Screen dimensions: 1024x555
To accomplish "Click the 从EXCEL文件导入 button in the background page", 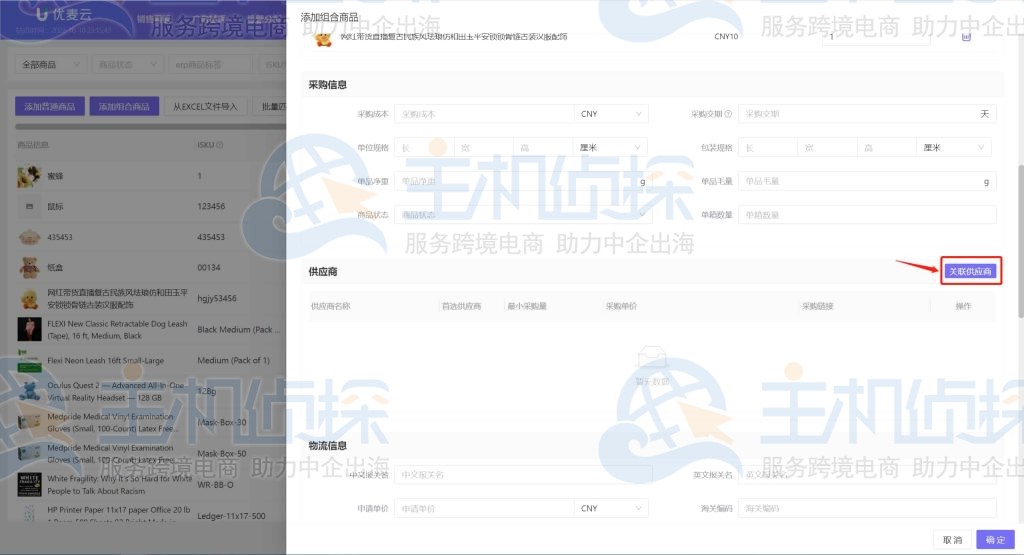I will coord(205,106).
